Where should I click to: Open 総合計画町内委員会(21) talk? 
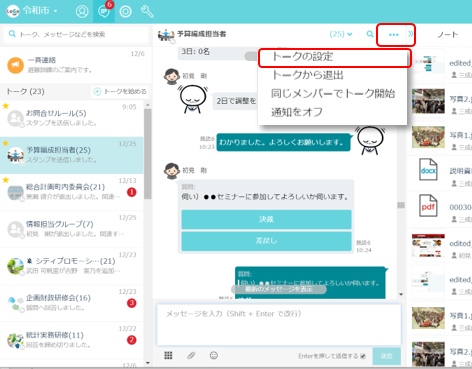72,192
